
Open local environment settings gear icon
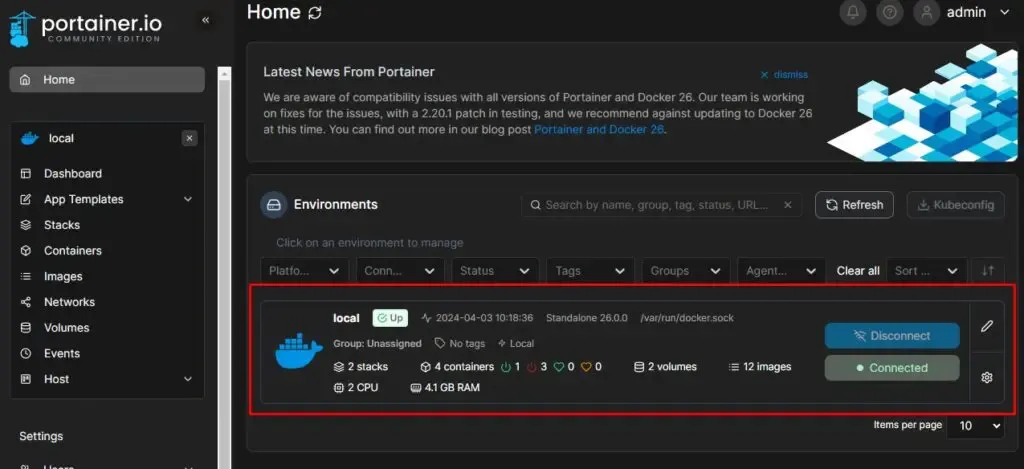tap(987, 378)
